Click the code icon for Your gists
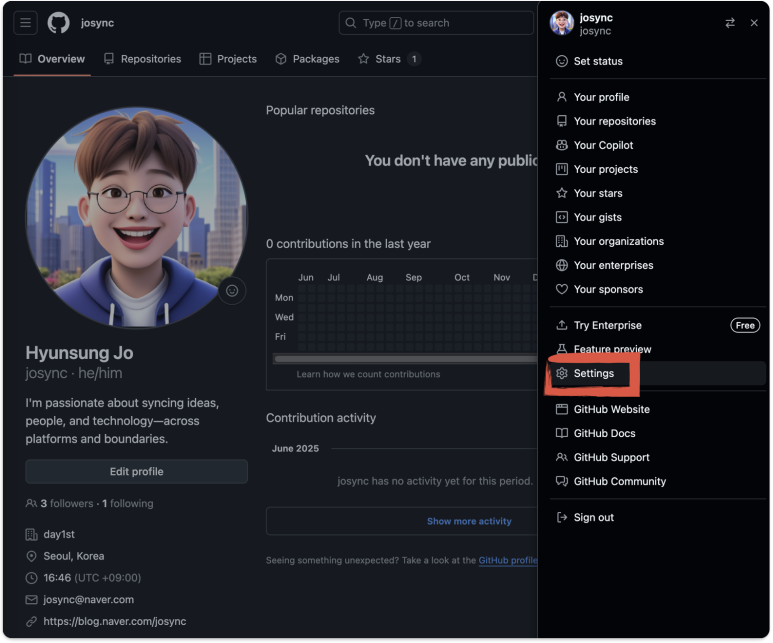Screen dimensions: 773x643 click(x=562, y=217)
